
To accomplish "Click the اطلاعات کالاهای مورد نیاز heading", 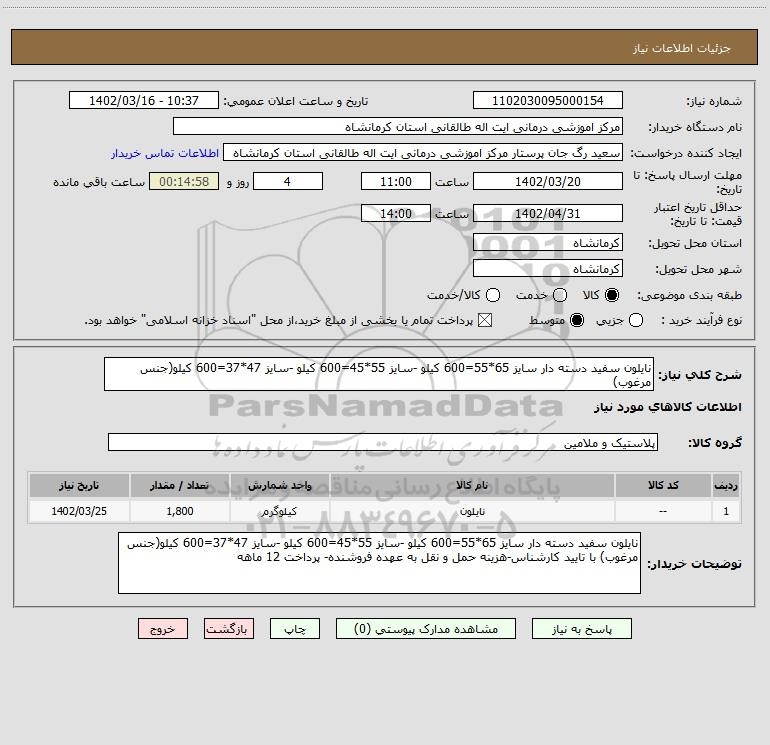I will (667, 407).
